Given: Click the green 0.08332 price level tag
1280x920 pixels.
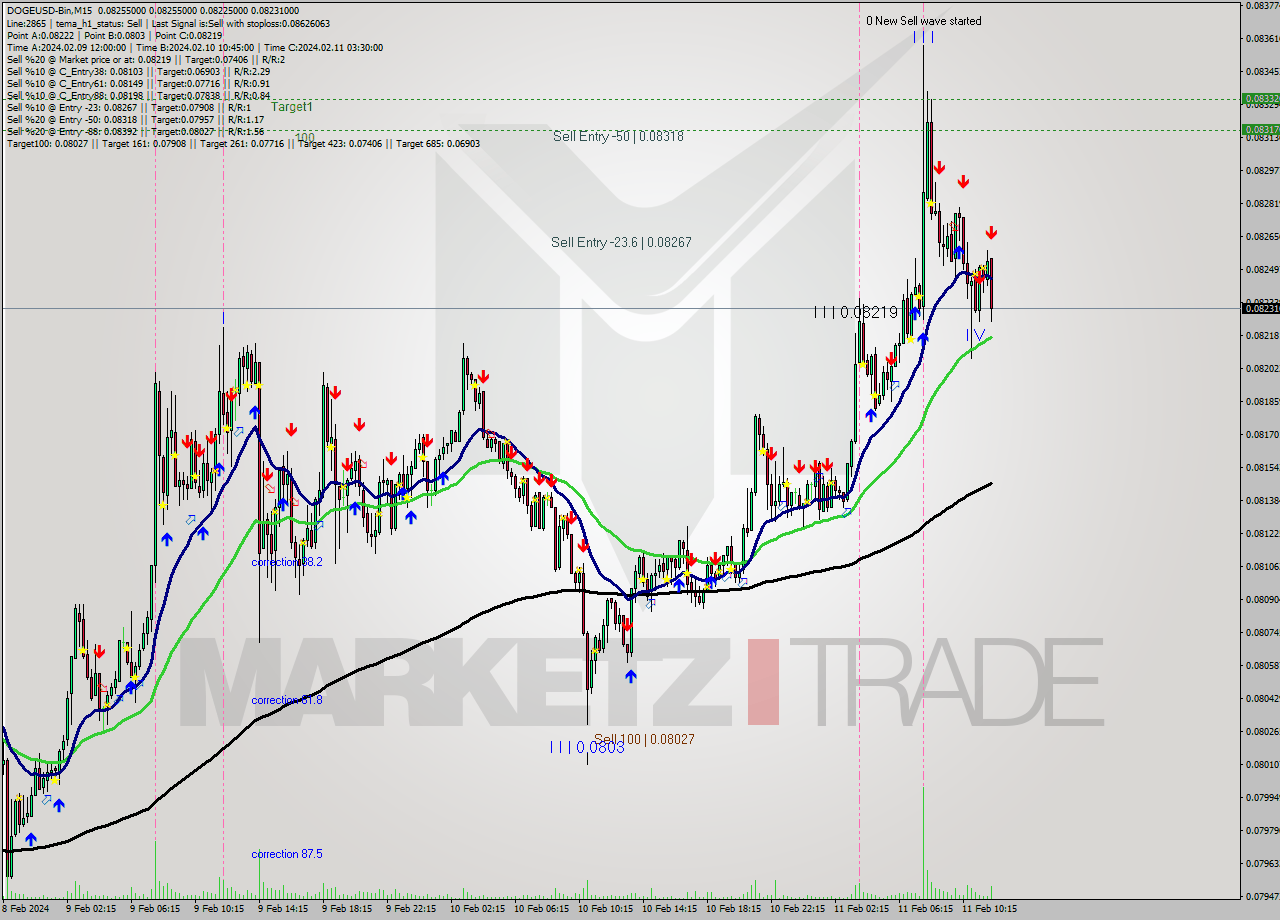Looking at the screenshot, I should pos(1260,99).
